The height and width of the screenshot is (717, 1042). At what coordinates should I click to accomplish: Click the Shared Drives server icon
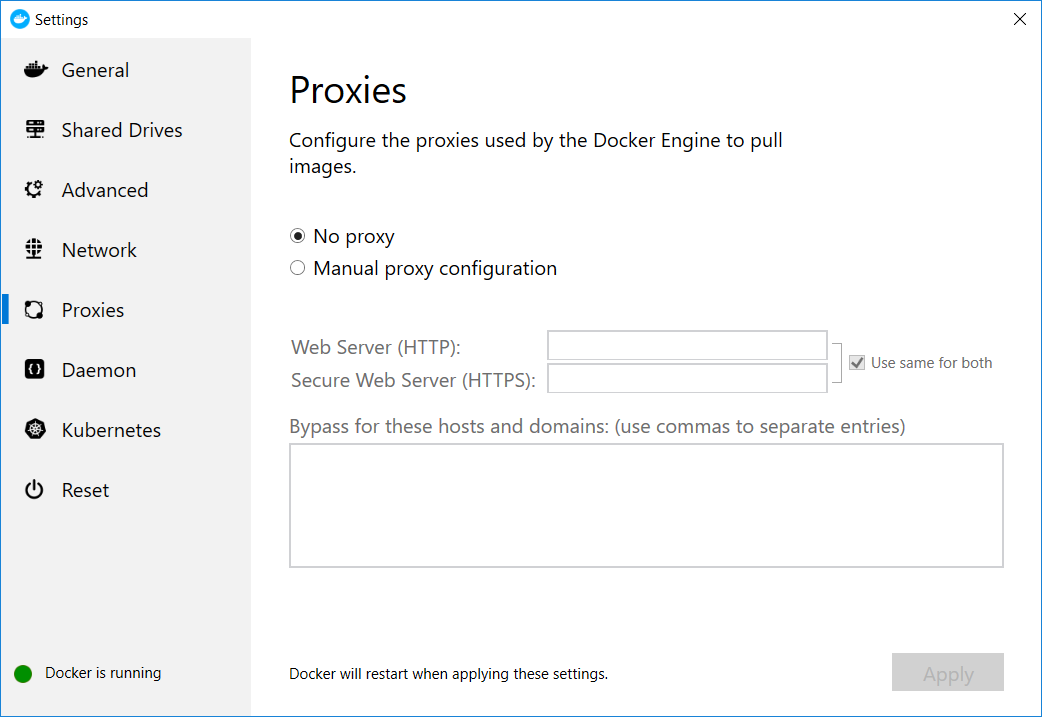coord(35,130)
